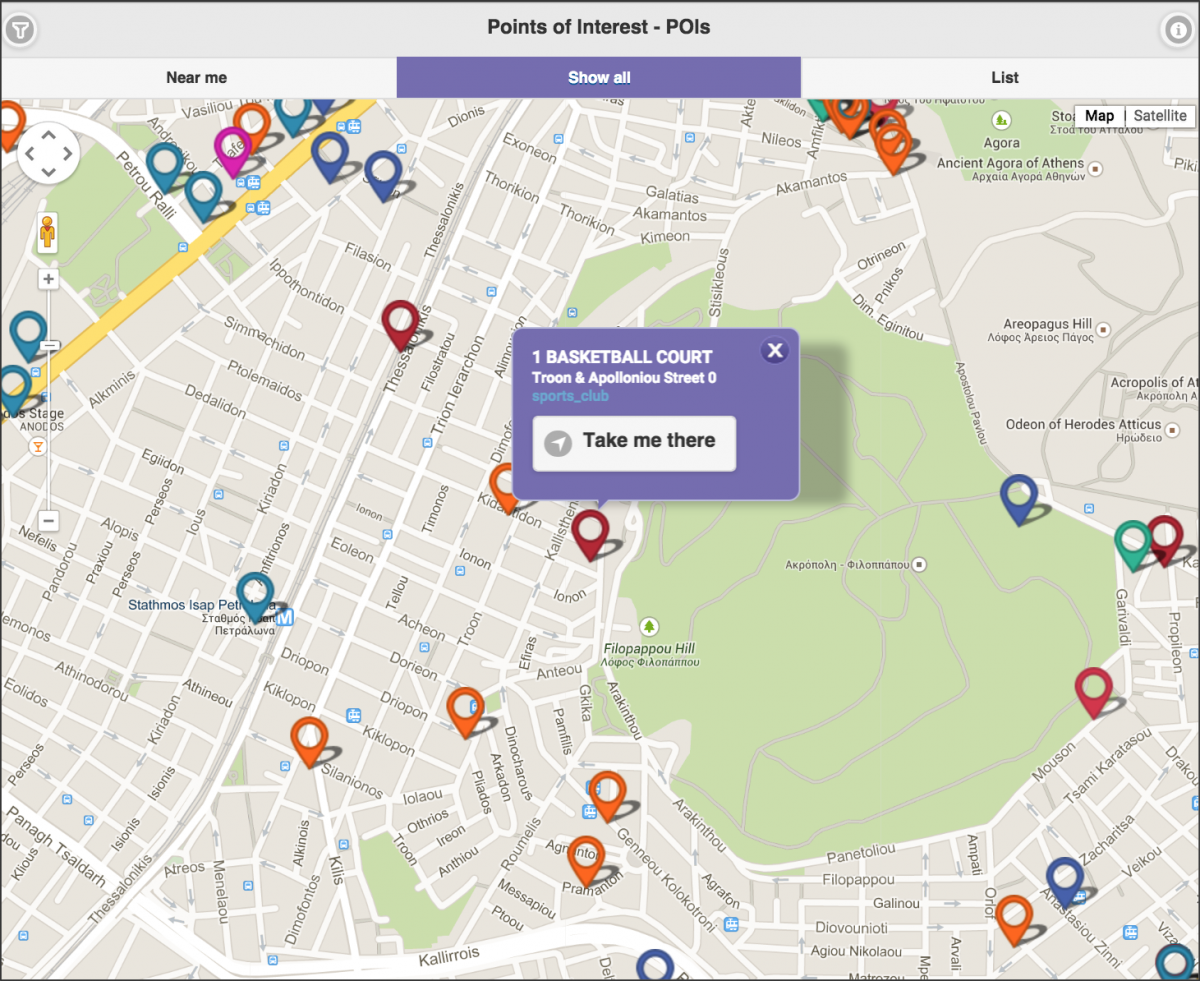Select the dark red pin on Thessalonikis street
1200x981 pixels.
click(400, 324)
